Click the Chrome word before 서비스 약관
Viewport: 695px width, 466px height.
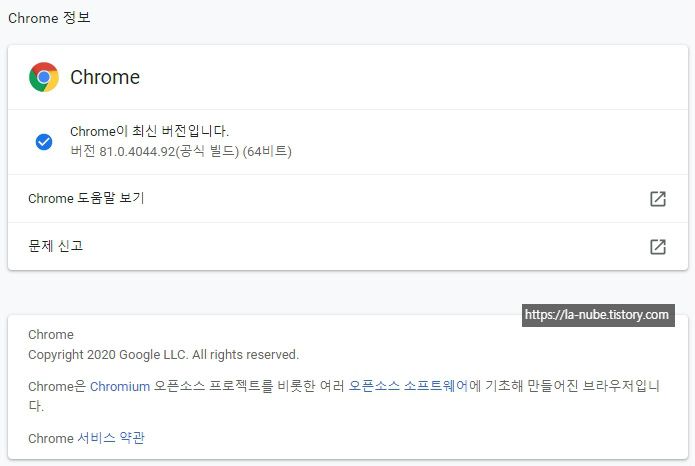51,439
